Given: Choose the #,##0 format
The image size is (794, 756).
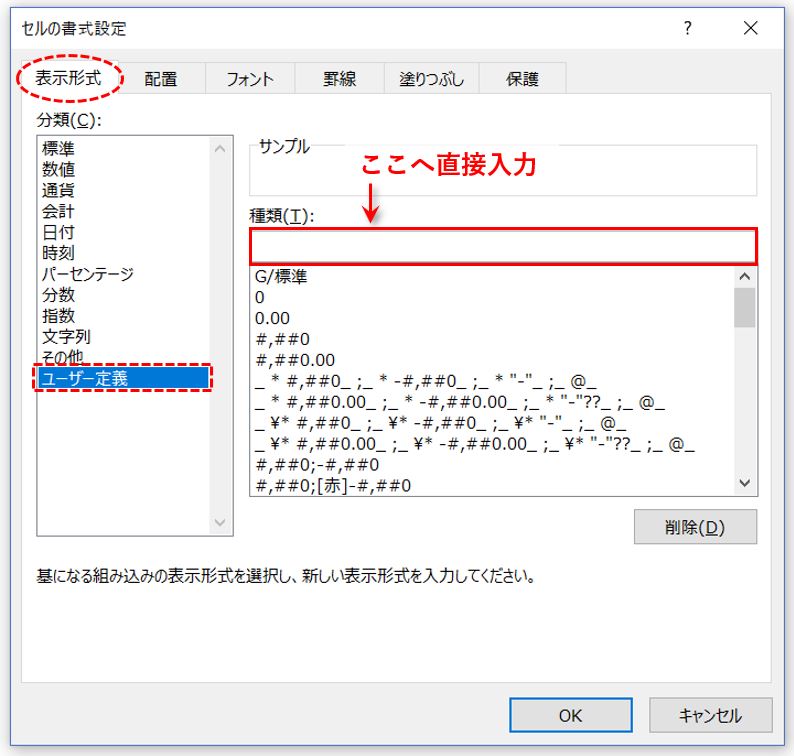Looking at the screenshot, I should coord(492,339).
